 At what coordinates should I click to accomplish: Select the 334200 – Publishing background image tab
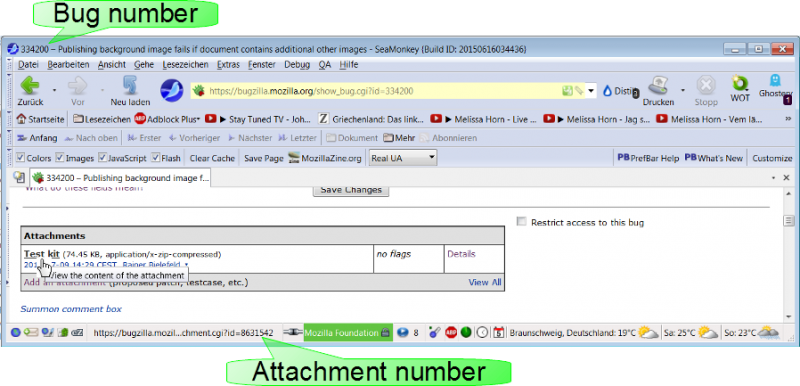120,178
